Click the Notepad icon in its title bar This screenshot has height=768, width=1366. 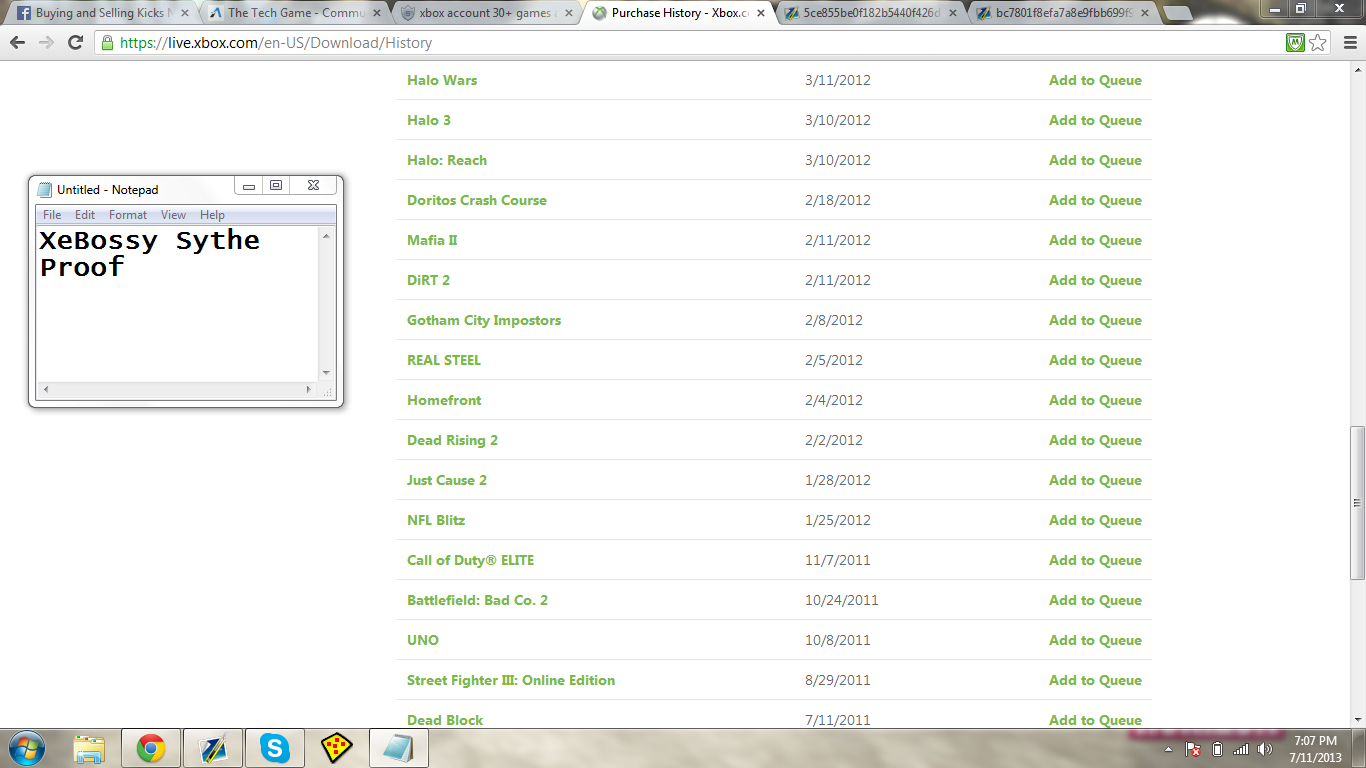click(x=44, y=189)
